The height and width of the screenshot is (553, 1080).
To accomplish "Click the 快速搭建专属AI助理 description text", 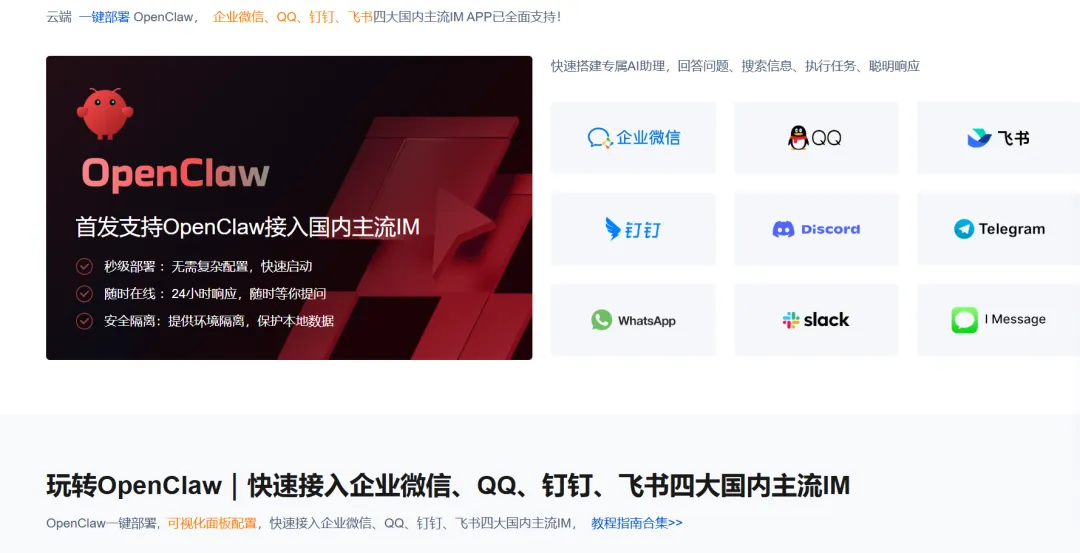I will [x=736, y=66].
